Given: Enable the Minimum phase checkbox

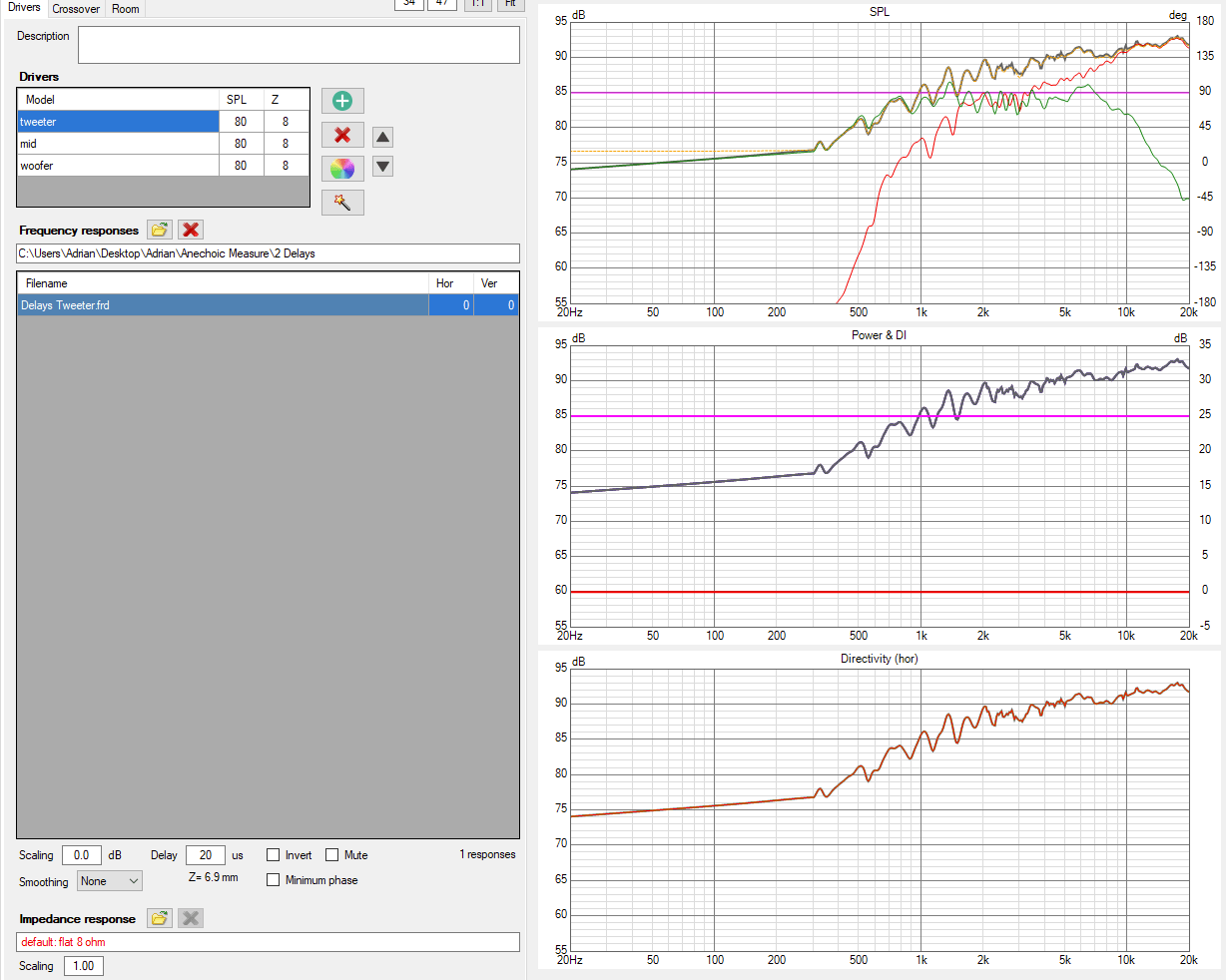Looking at the screenshot, I should [x=273, y=880].
